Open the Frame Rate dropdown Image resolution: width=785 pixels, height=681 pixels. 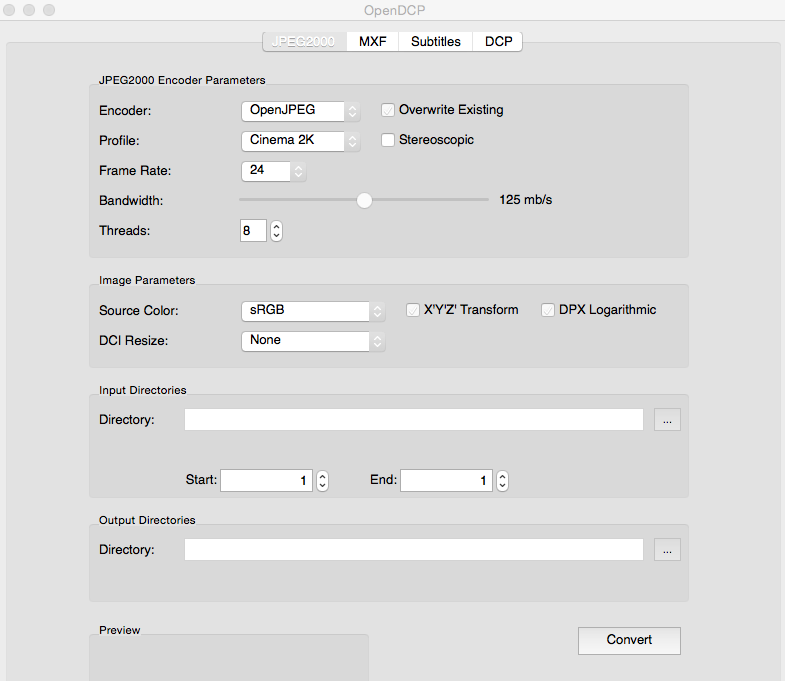(273, 171)
